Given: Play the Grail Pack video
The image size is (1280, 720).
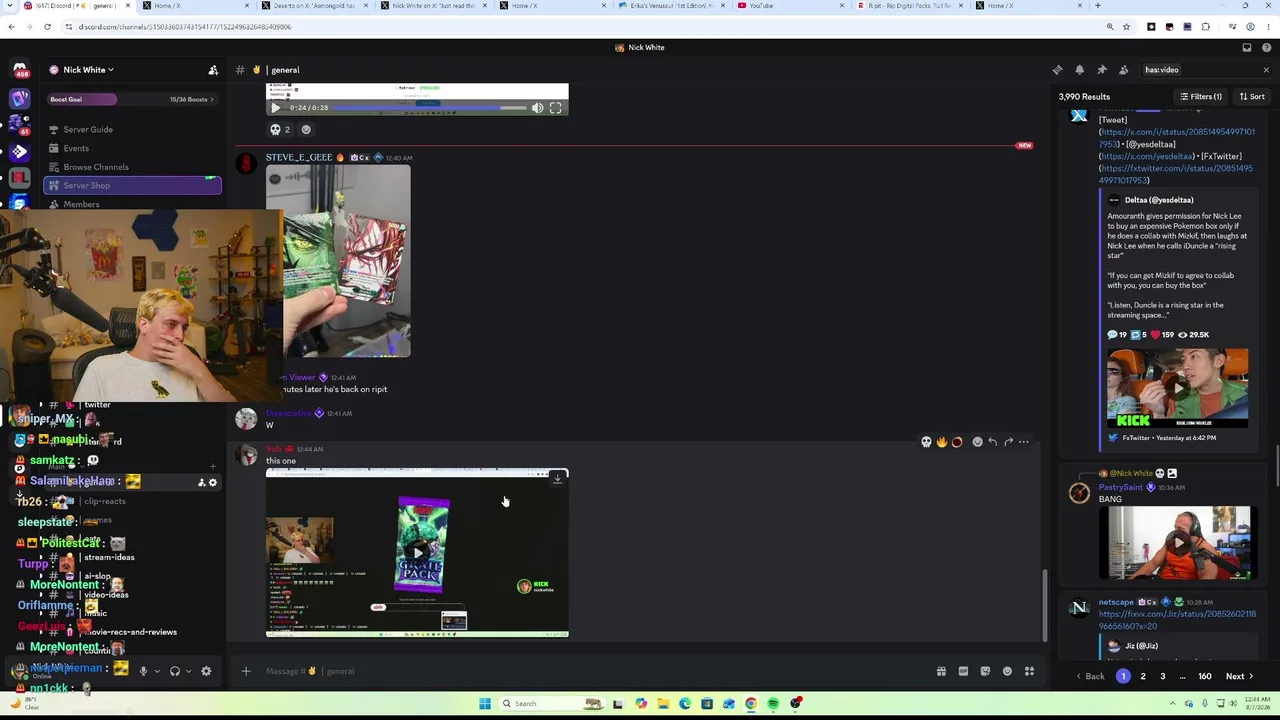Looking at the screenshot, I should (418, 552).
